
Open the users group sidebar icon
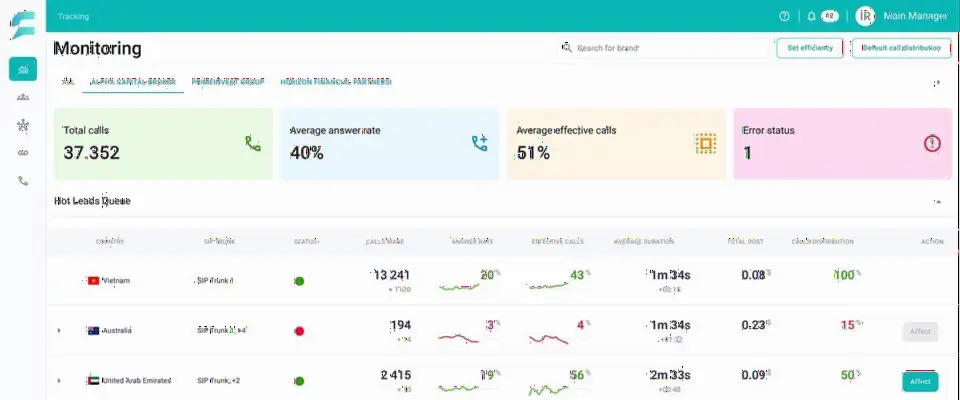point(23,97)
